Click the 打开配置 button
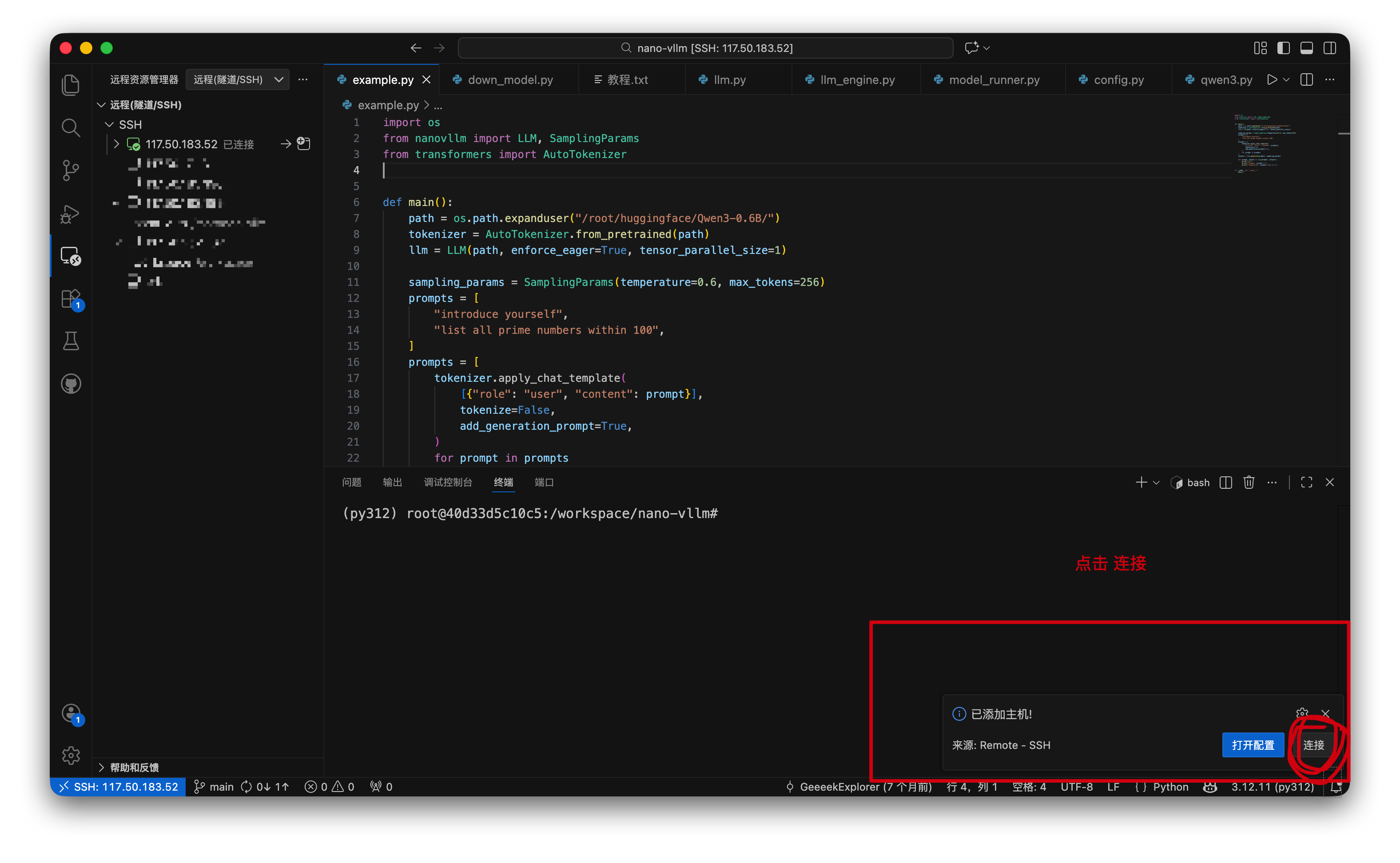Viewport: 1400px width, 863px height. [1253, 745]
